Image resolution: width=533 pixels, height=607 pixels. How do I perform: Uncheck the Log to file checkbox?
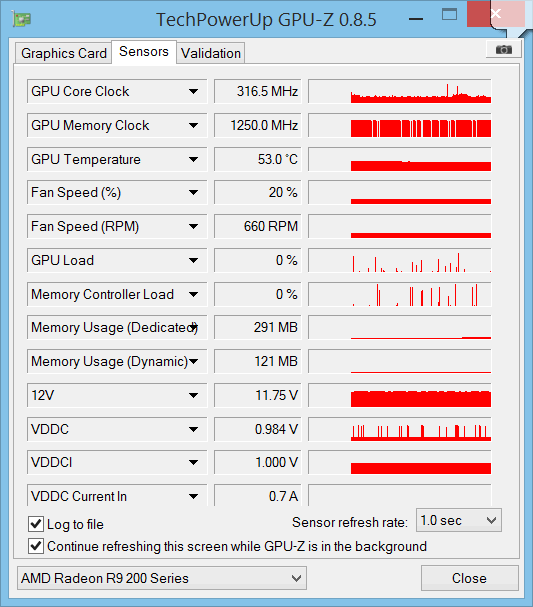coord(36,524)
